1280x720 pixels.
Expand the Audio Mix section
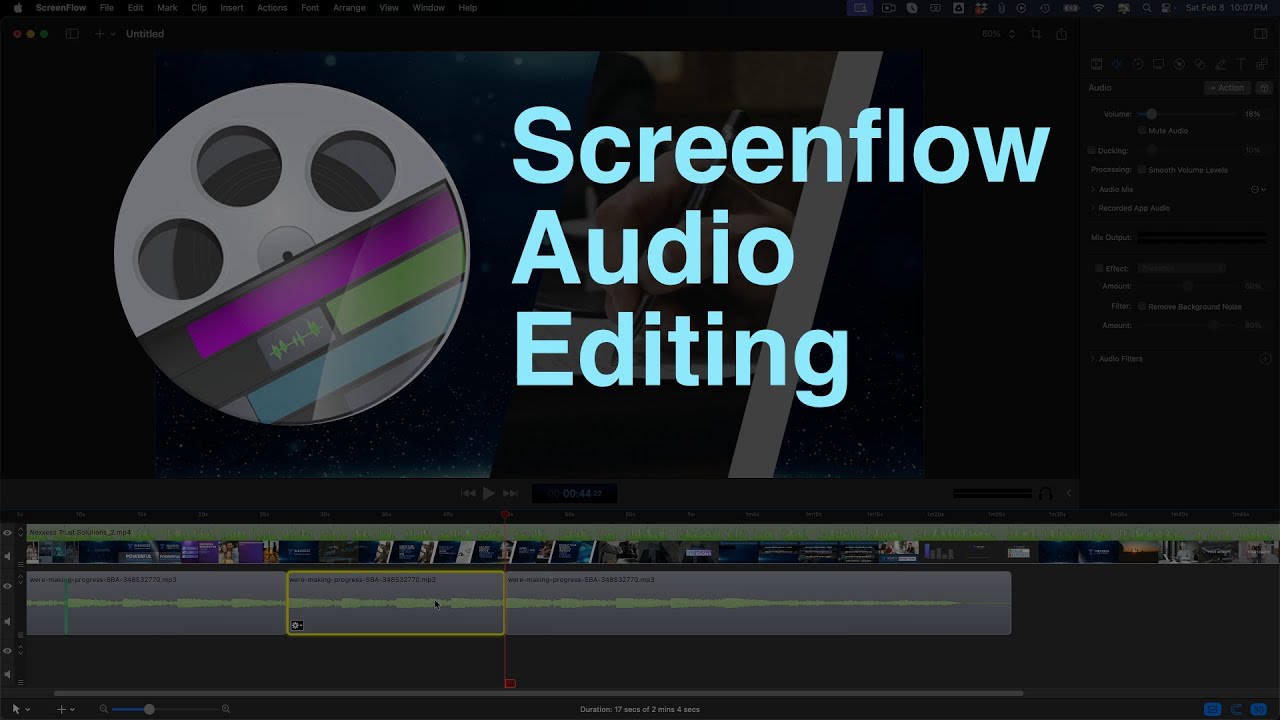point(1093,189)
